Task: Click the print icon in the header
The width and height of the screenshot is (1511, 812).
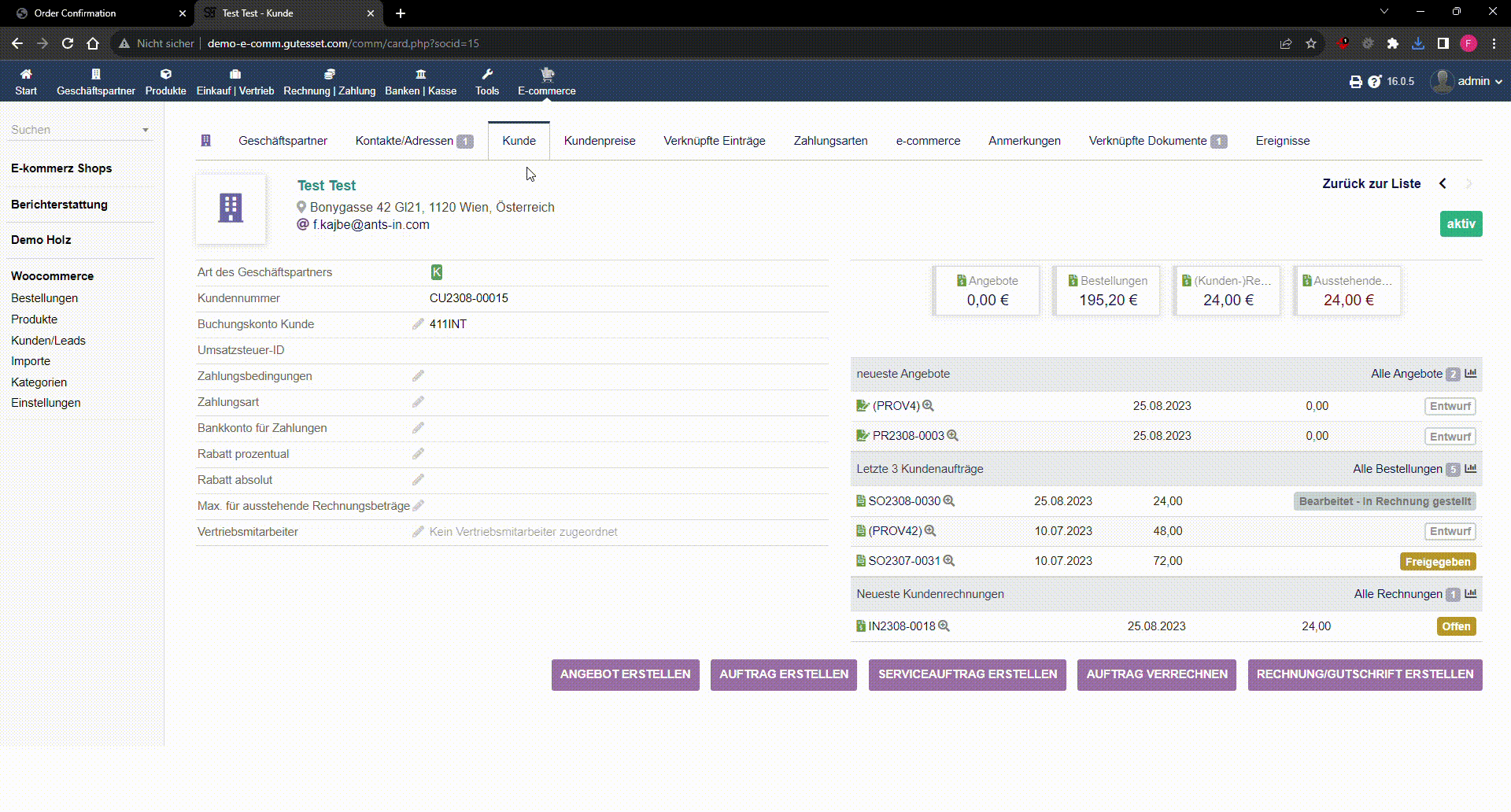Action: coord(1356,82)
